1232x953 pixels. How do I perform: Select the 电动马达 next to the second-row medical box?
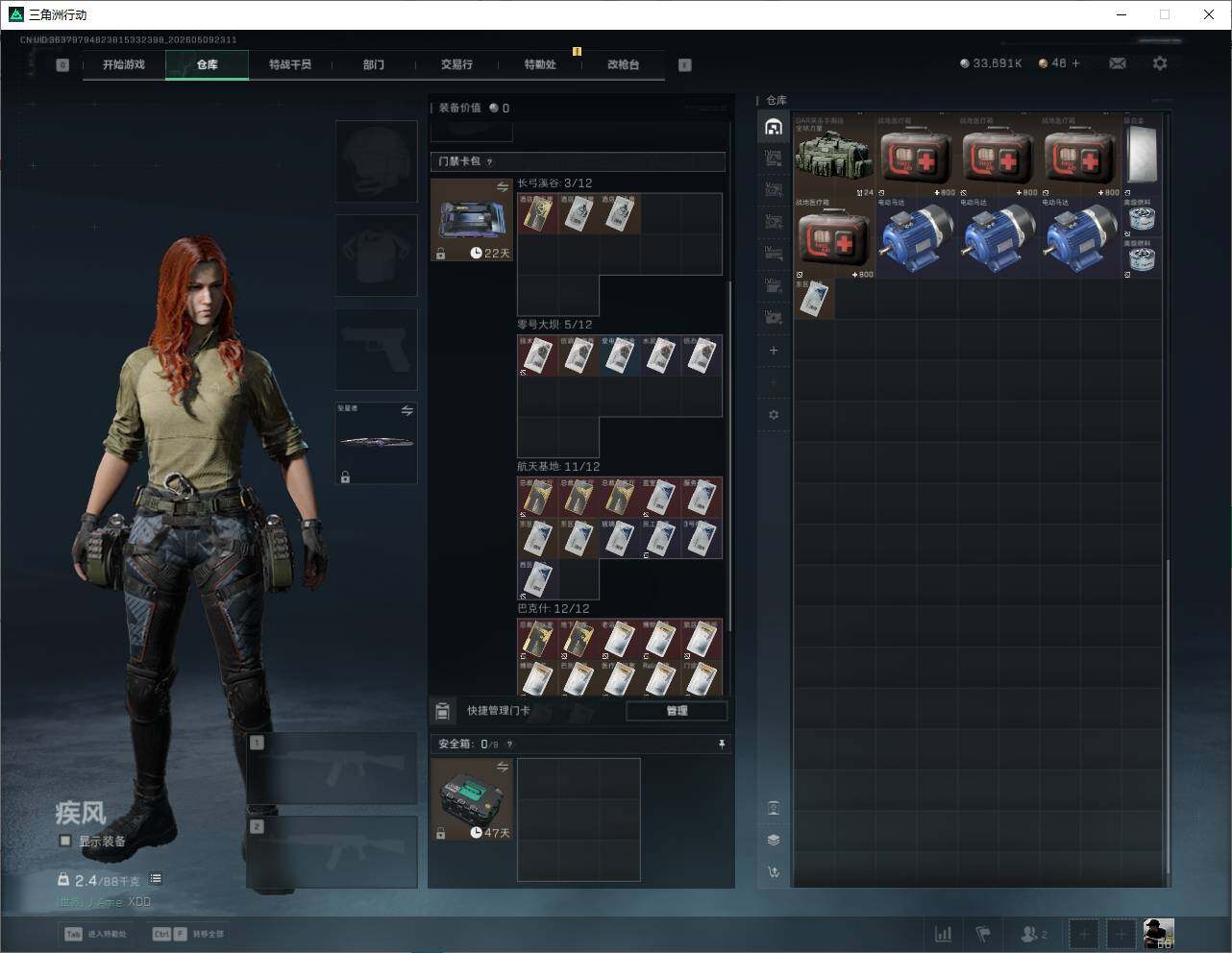[x=916, y=238]
